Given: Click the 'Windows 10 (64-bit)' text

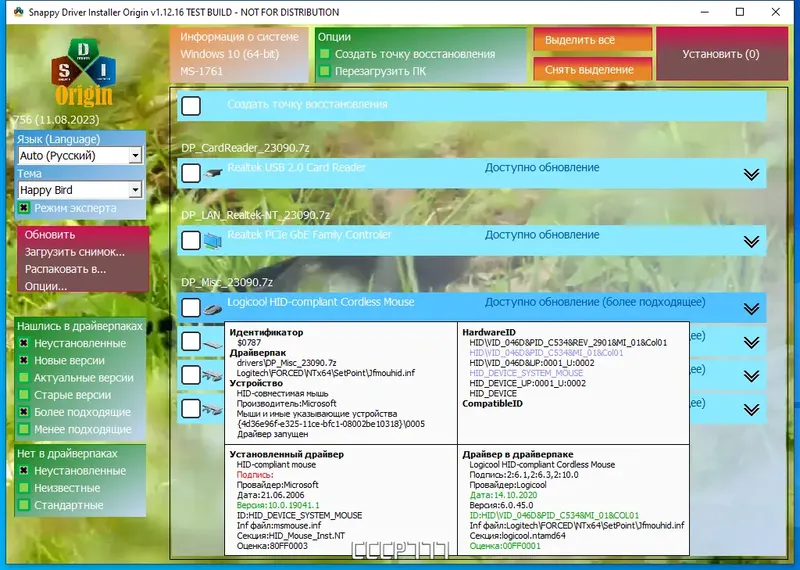Looking at the screenshot, I should tap(230, 54).
